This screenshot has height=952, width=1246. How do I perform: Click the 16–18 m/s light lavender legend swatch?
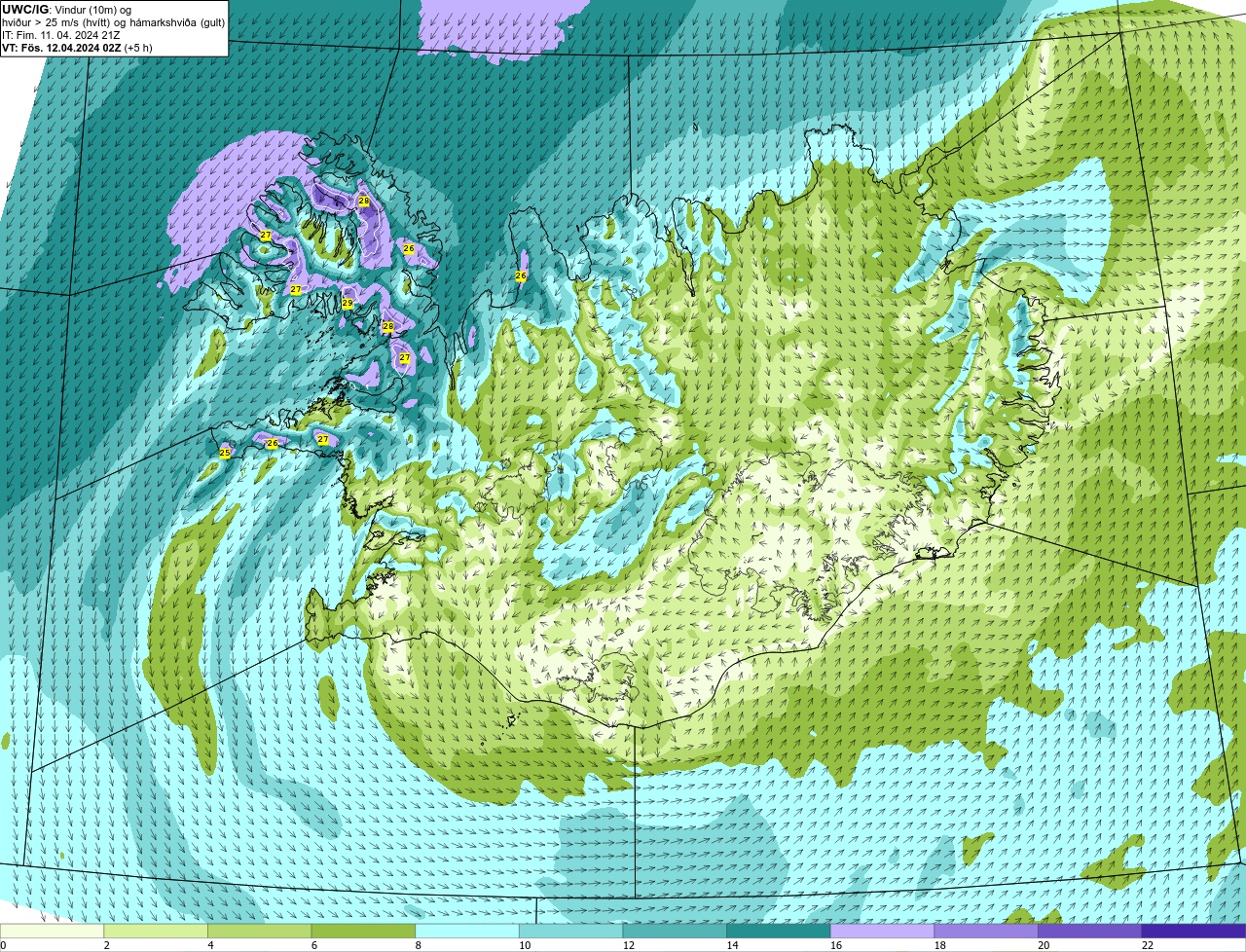pyautogui.click(x=883, y=931)
